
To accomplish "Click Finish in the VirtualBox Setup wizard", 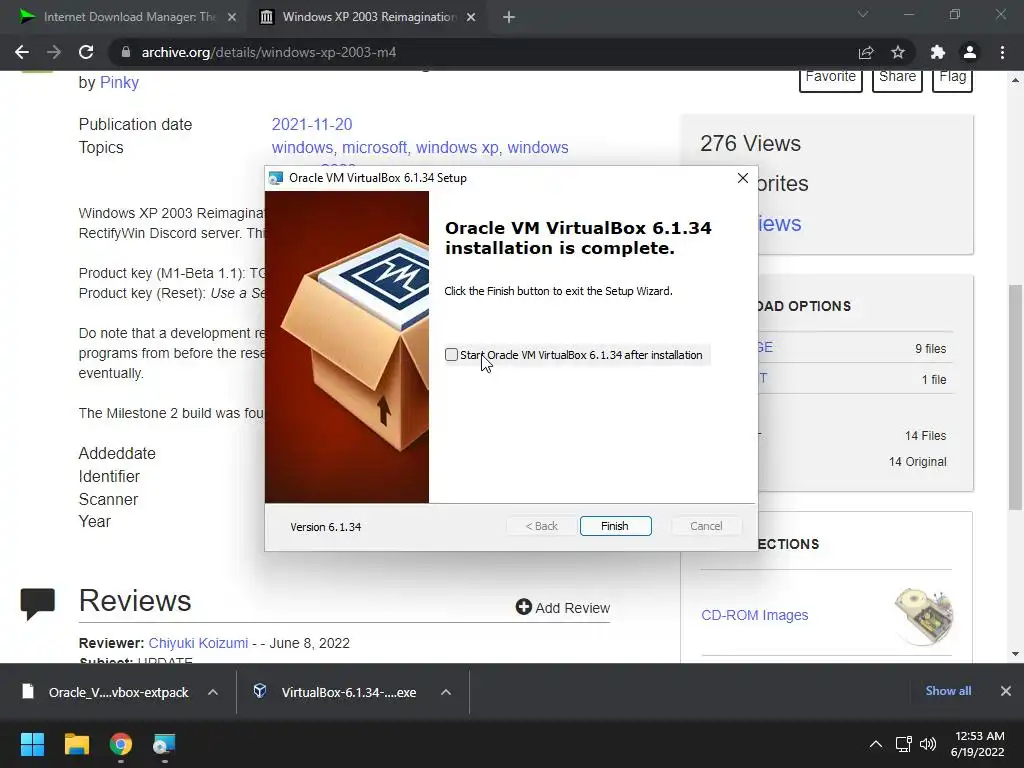I will point(615,526).
